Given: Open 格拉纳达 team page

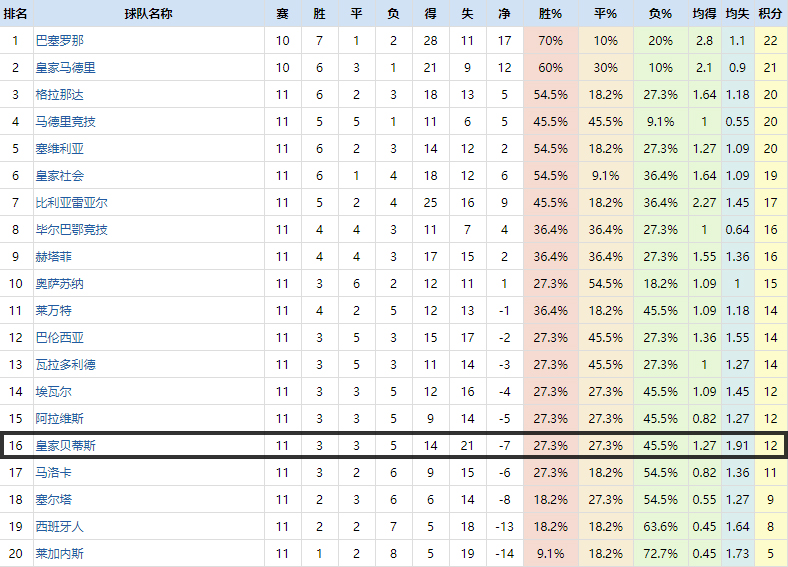Looking at the screenshot, I should (x=59, y=95).
